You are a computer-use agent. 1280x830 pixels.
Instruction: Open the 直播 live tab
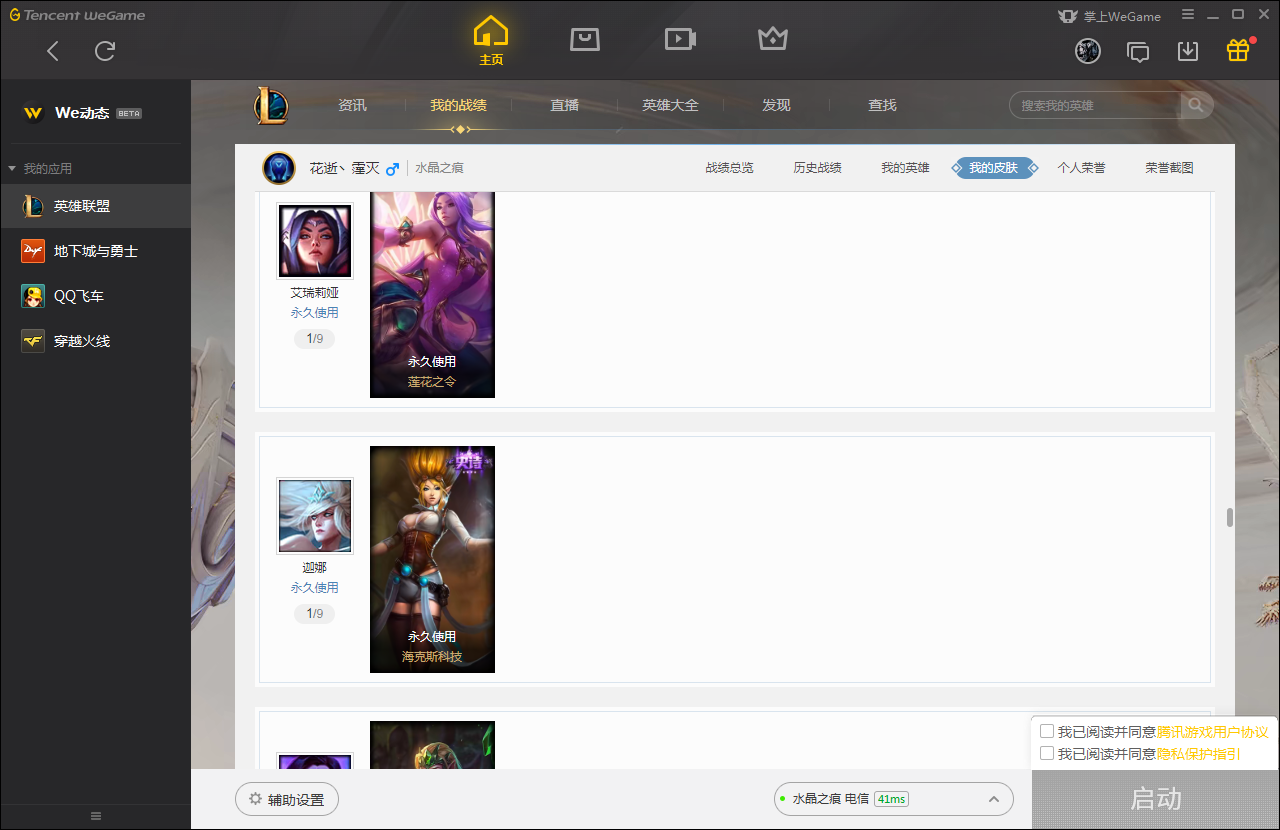[564, 105]
